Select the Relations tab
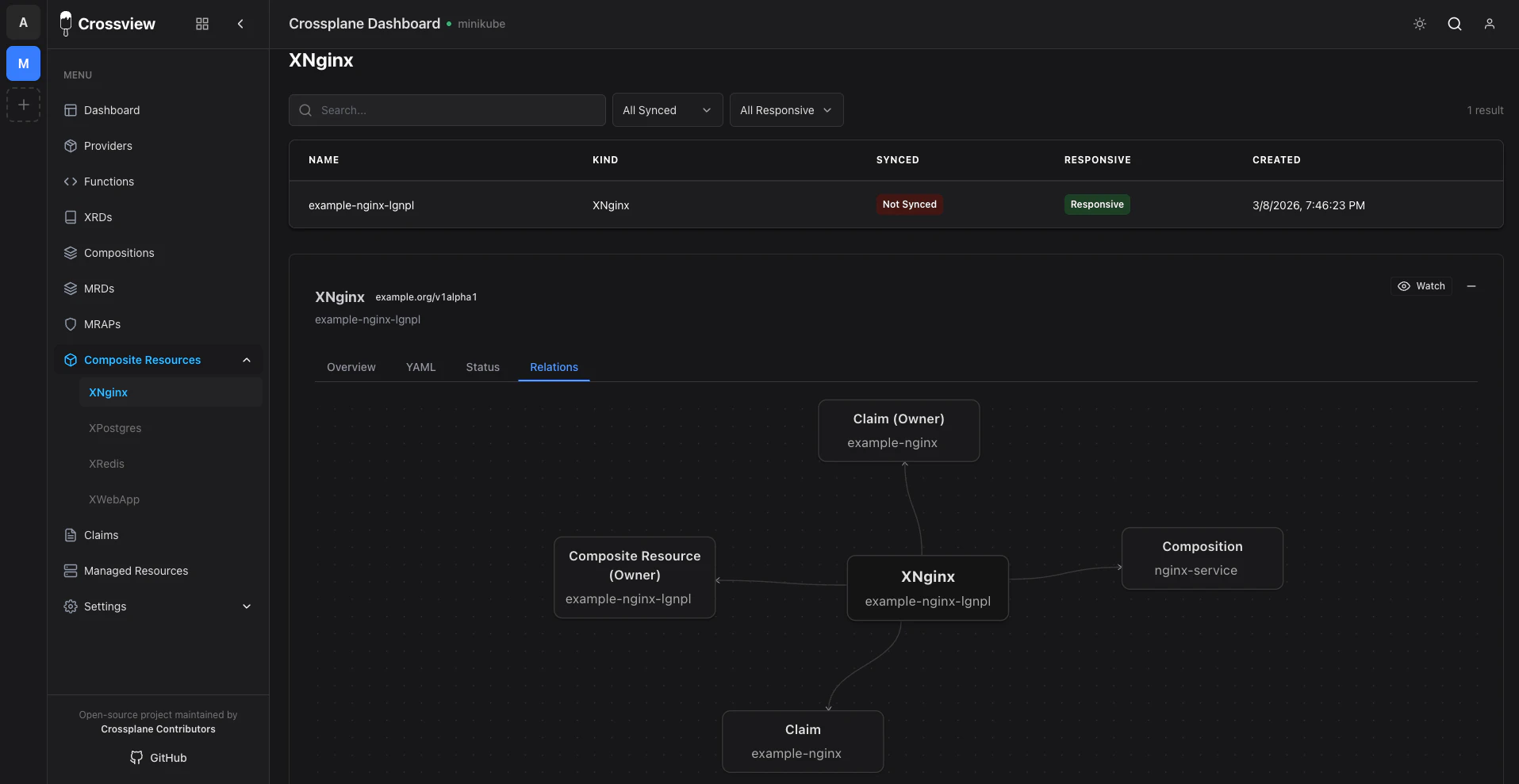 coord(554,367)
